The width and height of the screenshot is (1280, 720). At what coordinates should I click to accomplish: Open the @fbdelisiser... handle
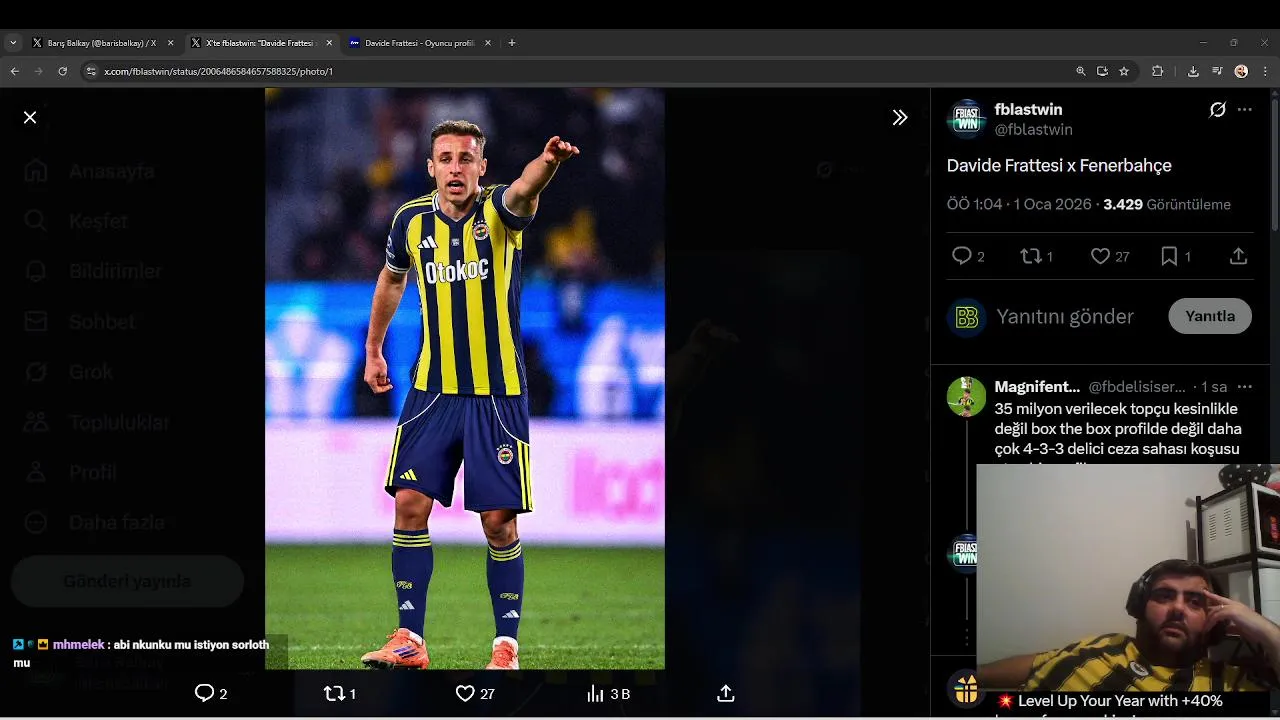1137,386
